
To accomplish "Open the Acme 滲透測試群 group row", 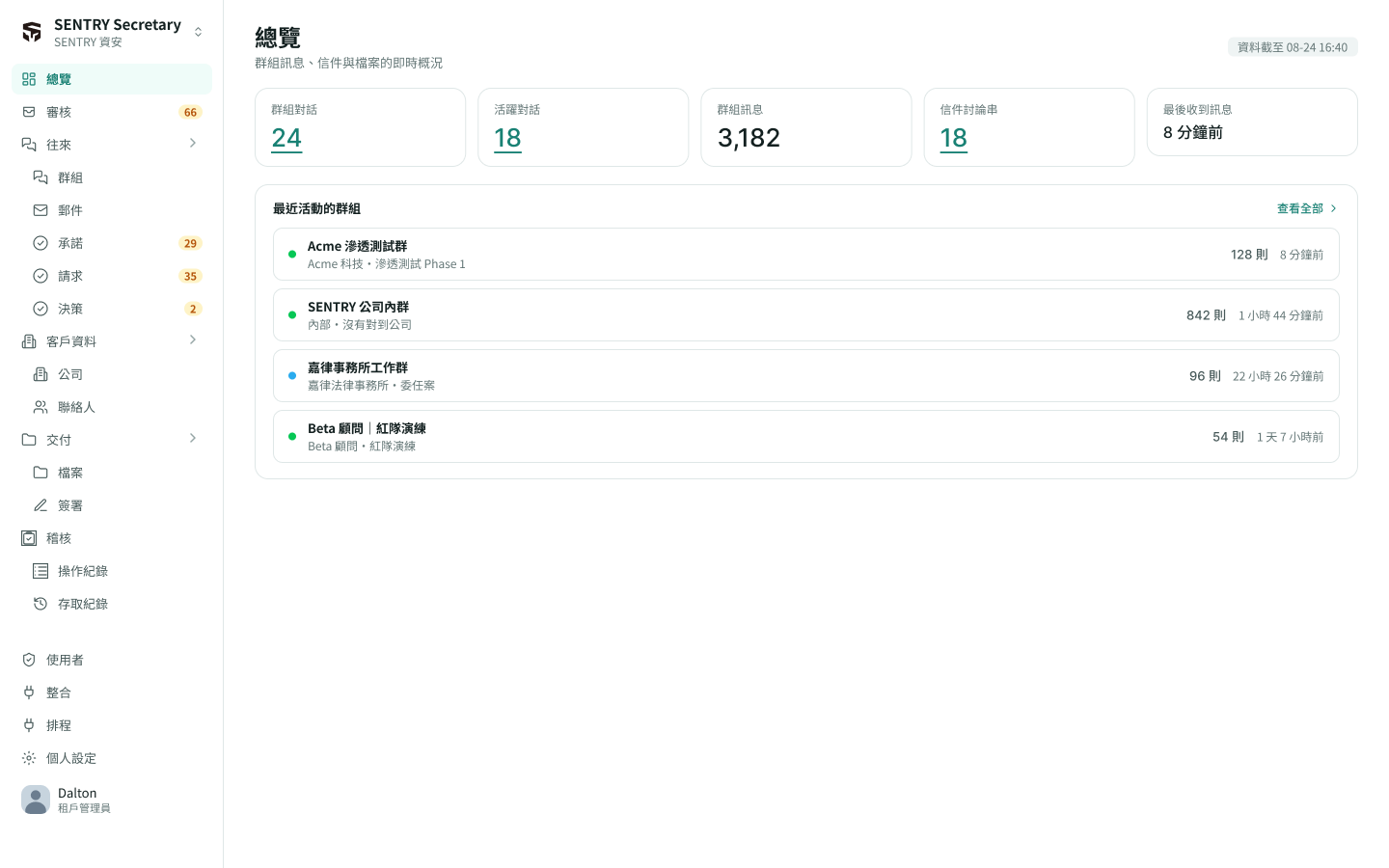I will (806, 255).
